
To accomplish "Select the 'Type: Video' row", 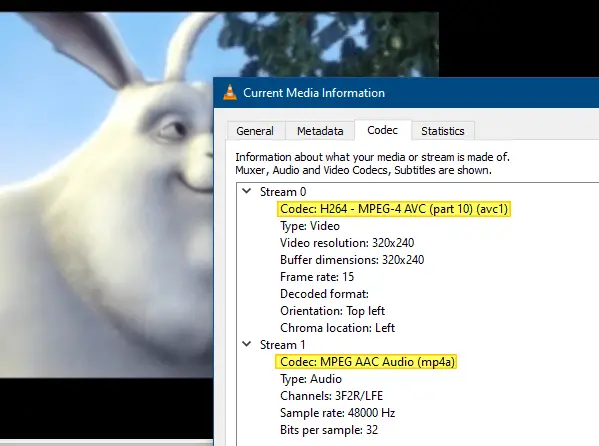I will tap(310, 226).
